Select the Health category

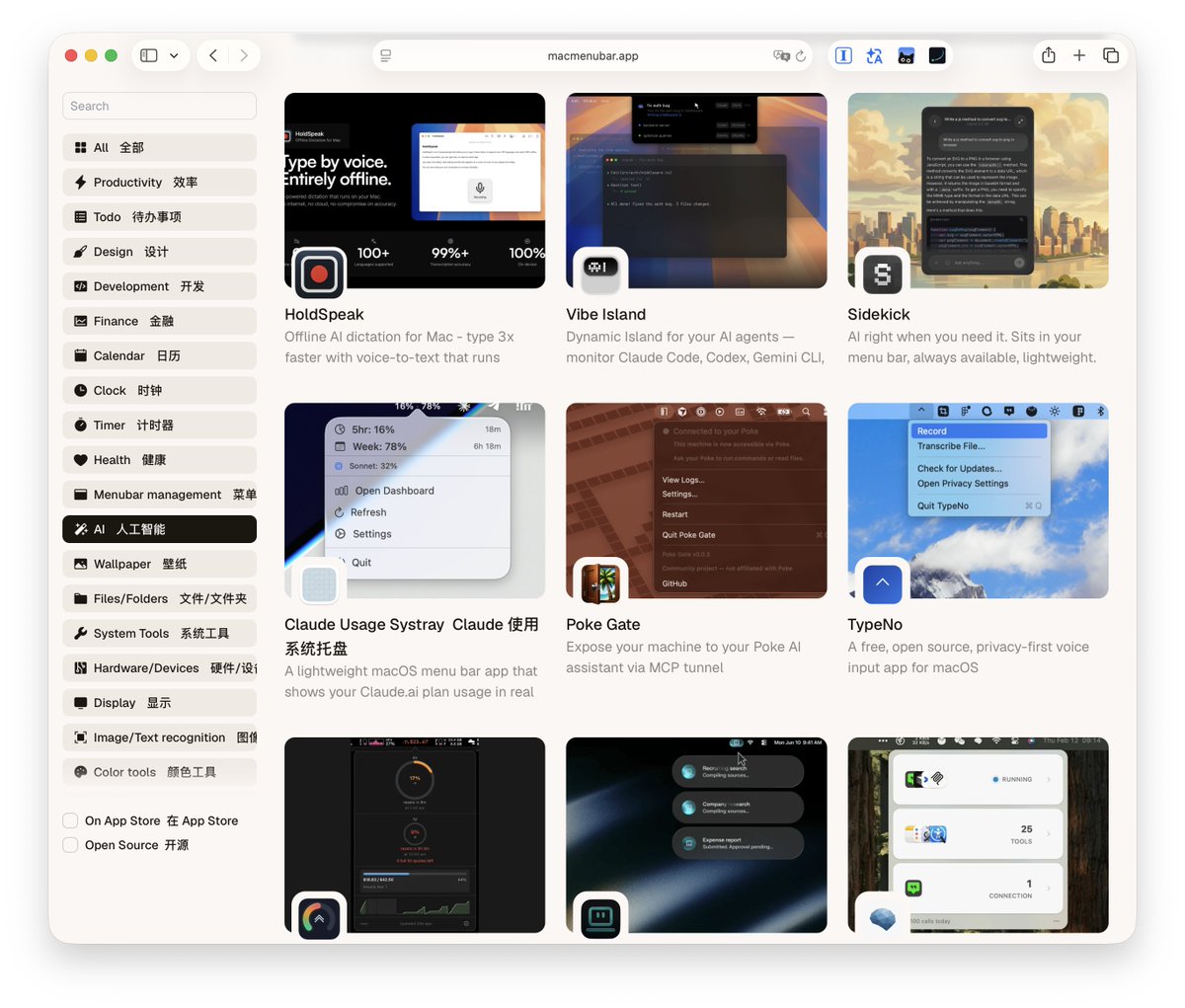pyautogui.click(x=159, y=459)
